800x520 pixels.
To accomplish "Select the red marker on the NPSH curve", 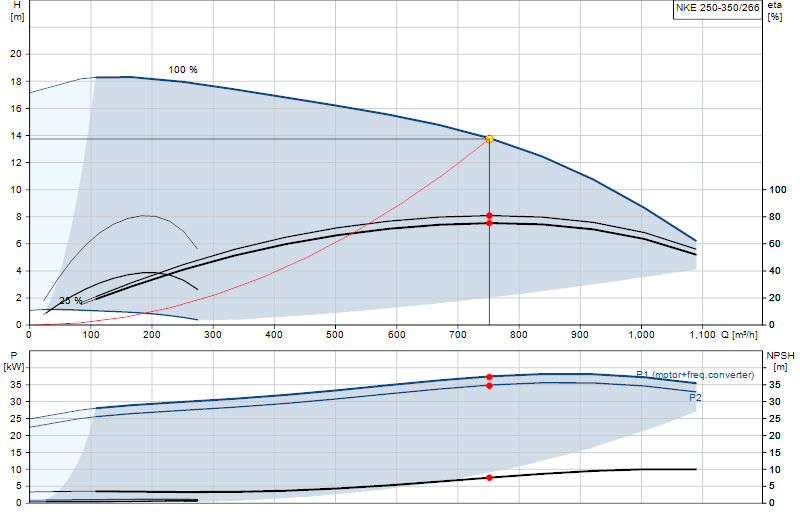I will 489,478.
